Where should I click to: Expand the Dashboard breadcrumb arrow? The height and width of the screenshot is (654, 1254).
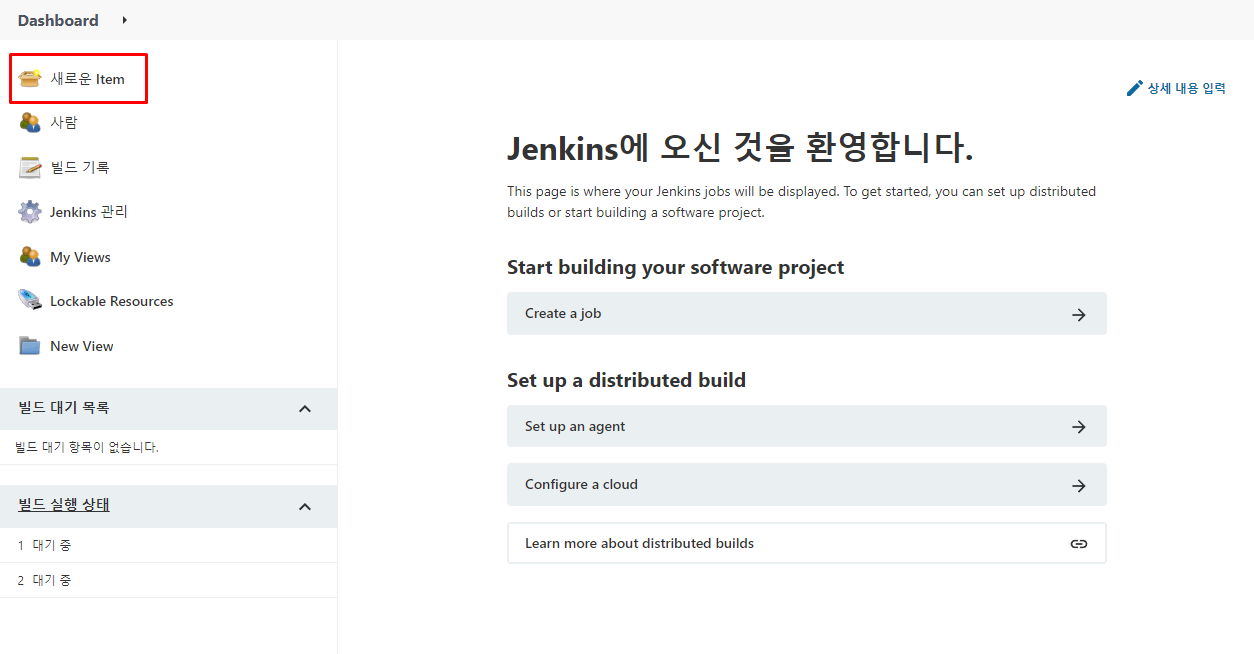coord(125,20)
